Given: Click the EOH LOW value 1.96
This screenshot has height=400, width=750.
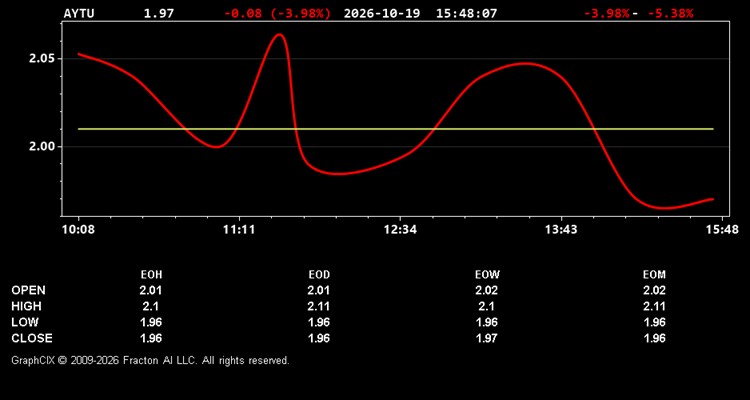Looking at the screenshot, I should pyautogui.click(x=151, y=322).
